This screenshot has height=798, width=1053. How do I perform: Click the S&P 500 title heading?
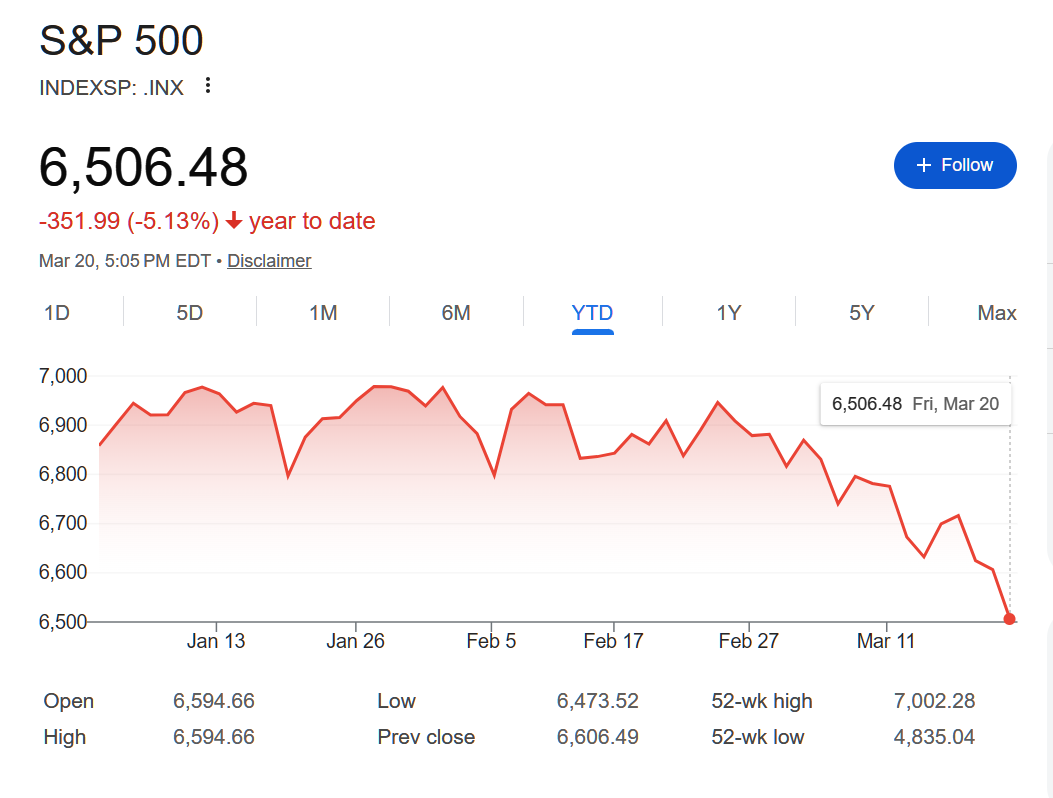(121, 41)
